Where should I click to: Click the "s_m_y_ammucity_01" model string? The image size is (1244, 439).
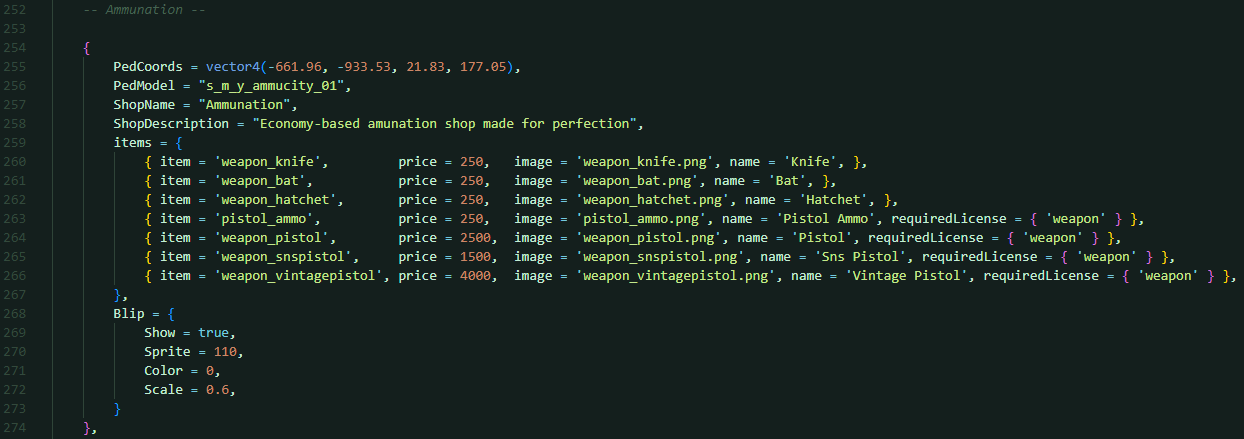pos(270,86)
